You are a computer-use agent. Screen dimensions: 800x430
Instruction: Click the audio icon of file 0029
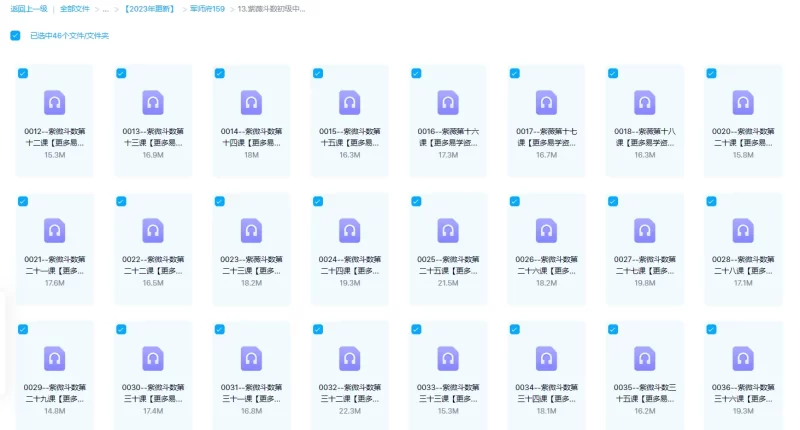[55, 358]
